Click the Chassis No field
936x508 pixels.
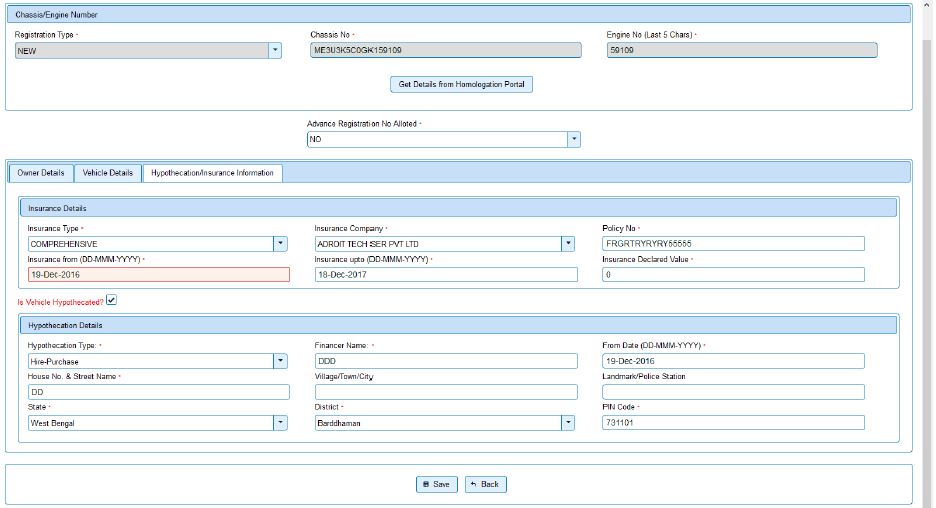[445, 50]
